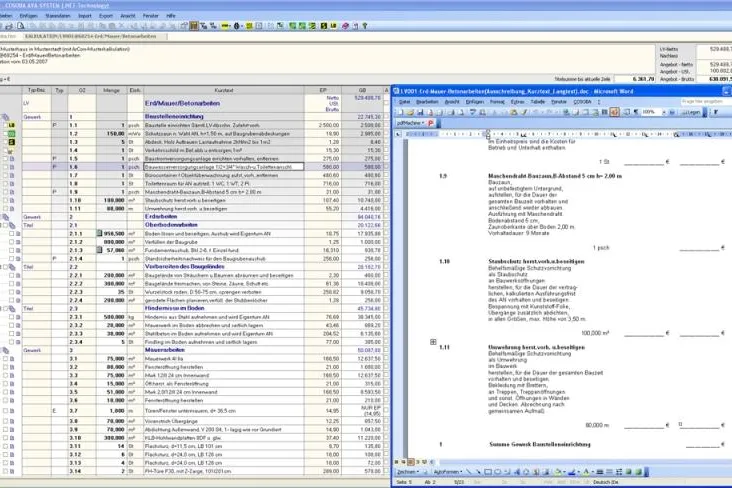Select the Rectangle tool in Word drawing toolbar
The width and height of the screenshot is (732, 488).
pyautogui.click(x=488, y=472)
